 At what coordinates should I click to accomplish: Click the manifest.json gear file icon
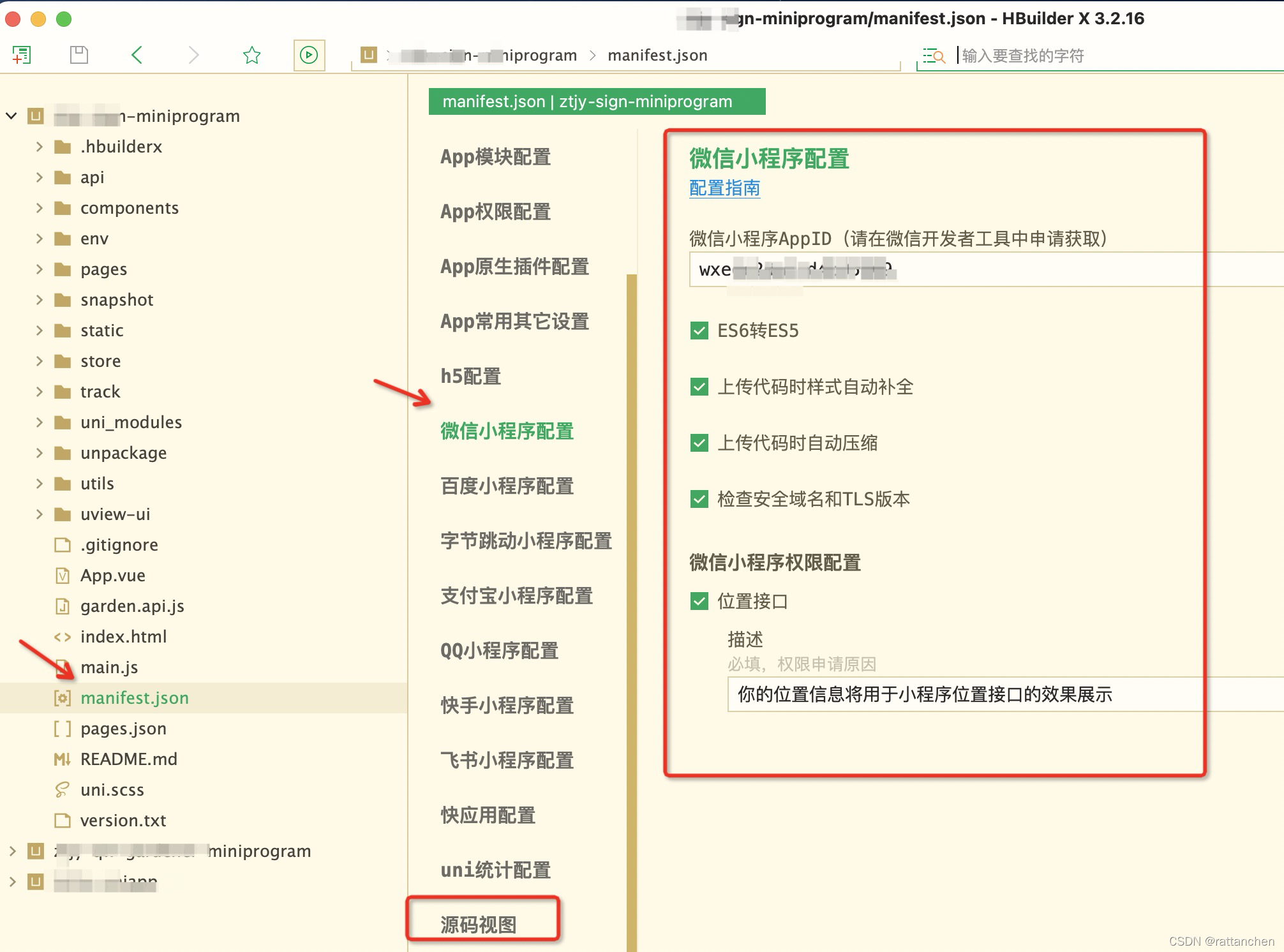(x=63, y=699)
